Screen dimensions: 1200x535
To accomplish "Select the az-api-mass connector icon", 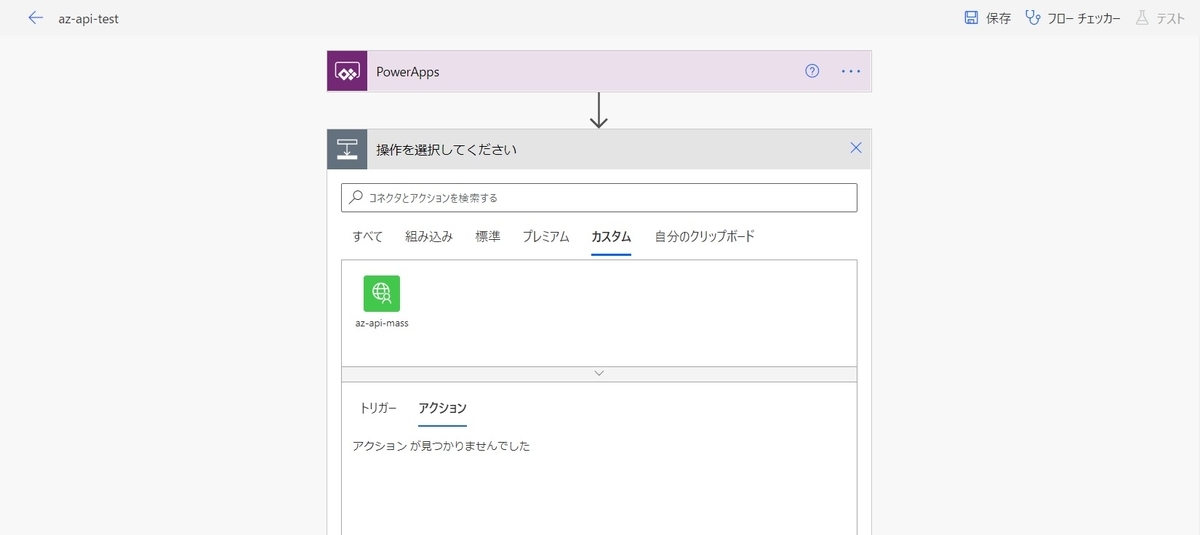I will (x=382, y=293).
